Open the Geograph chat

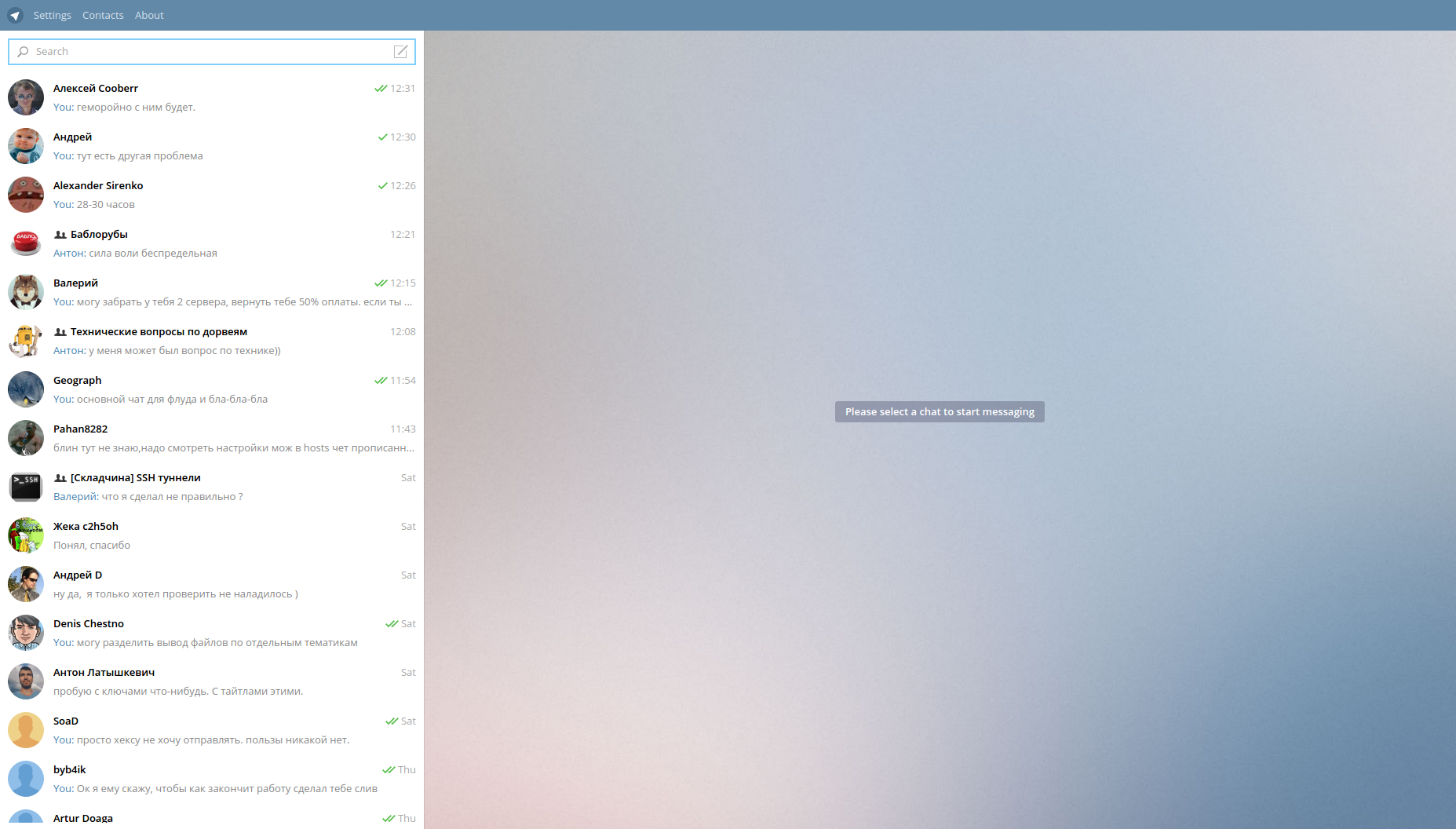pyautogui.click(x=212, y=389)
